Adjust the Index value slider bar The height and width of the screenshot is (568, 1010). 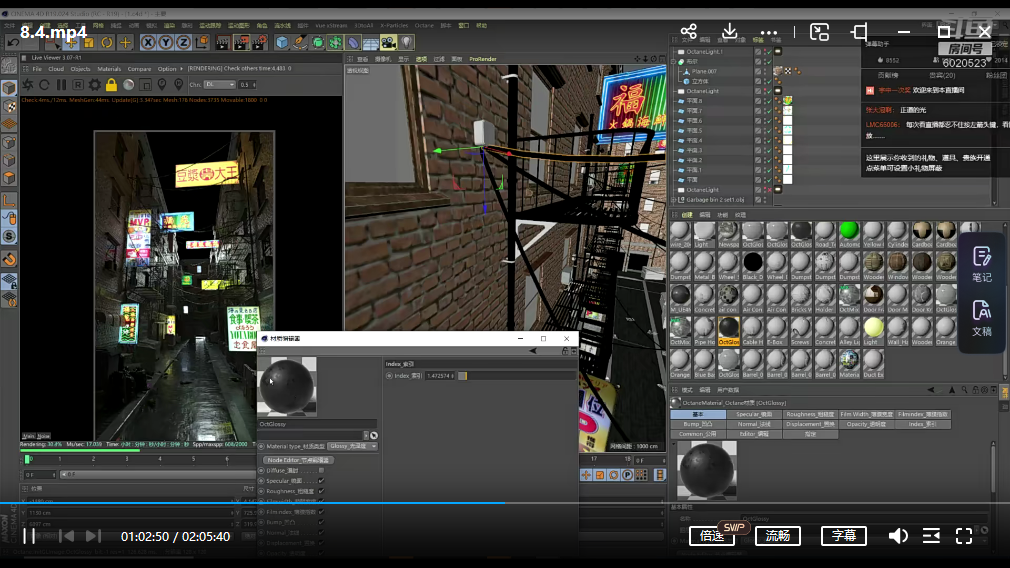516,375
